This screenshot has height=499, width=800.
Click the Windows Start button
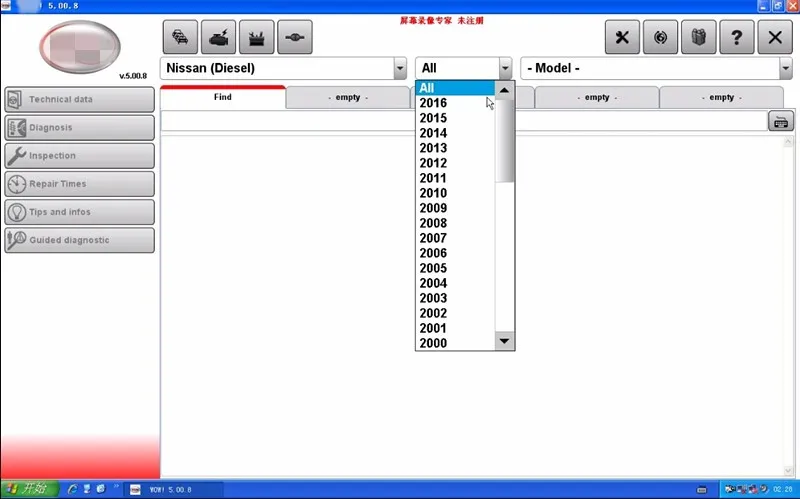(30, 489)
